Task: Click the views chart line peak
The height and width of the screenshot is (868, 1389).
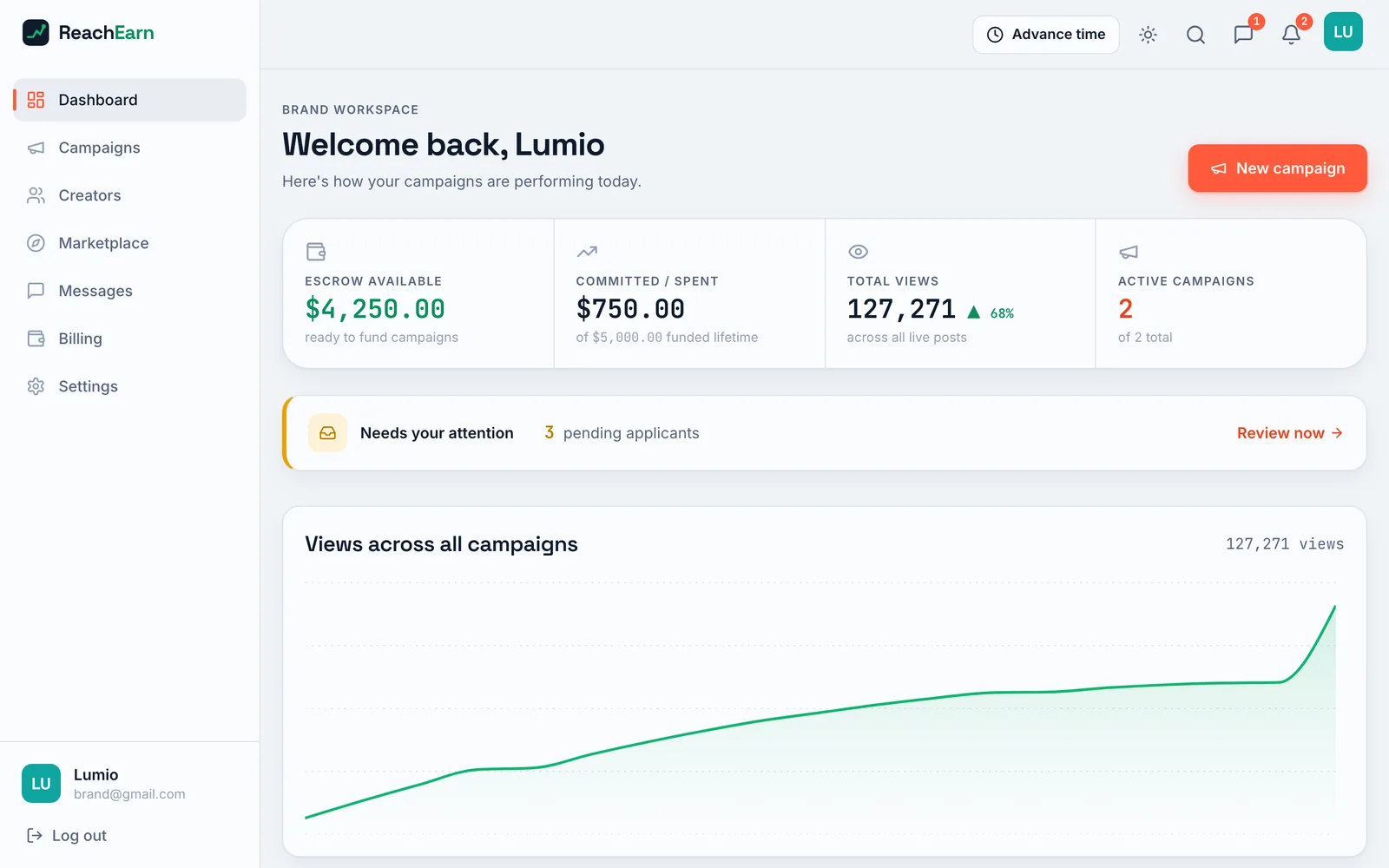Action: (1334, 607)
